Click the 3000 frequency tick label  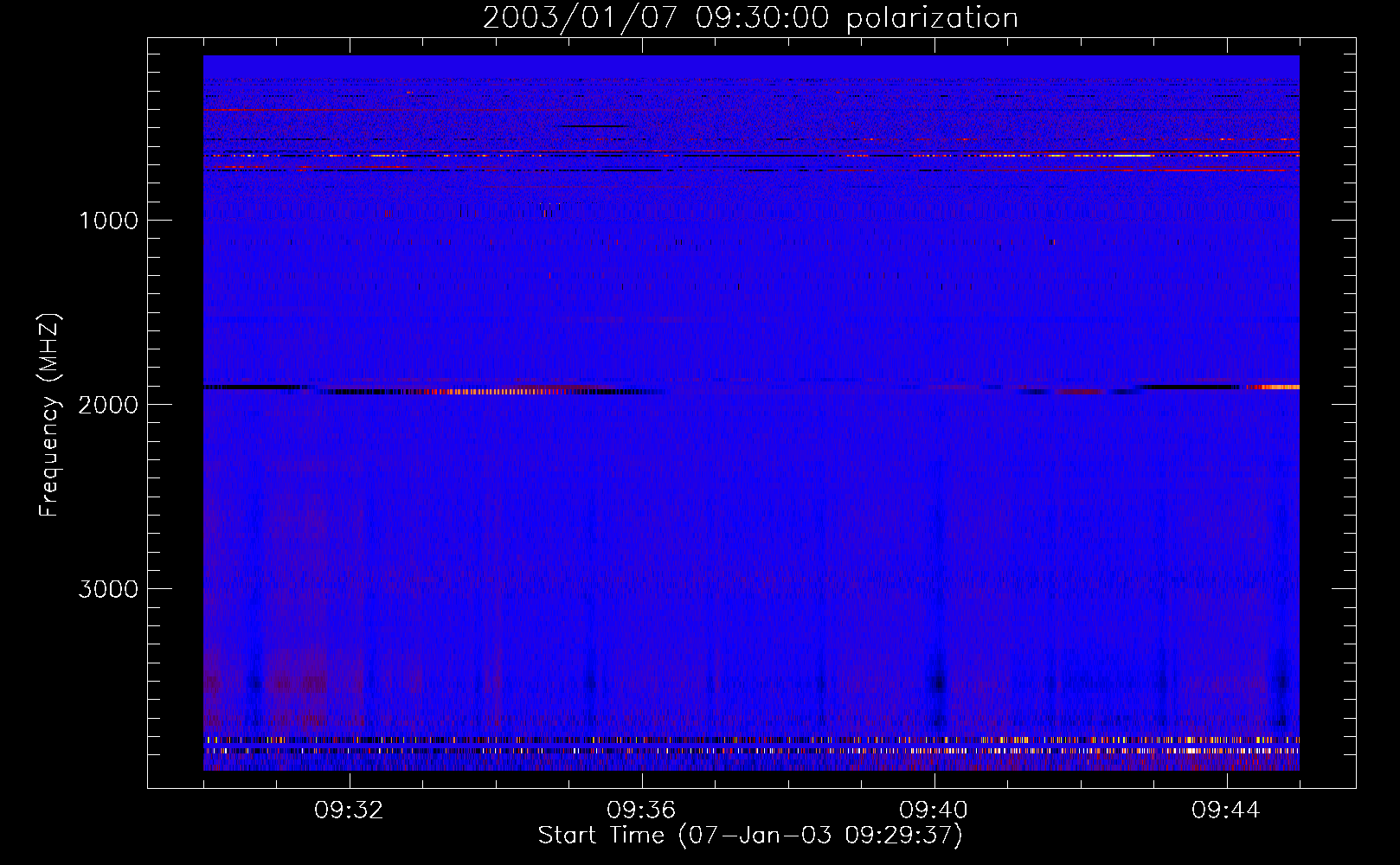pyautogui.click(x=108, y=589)
